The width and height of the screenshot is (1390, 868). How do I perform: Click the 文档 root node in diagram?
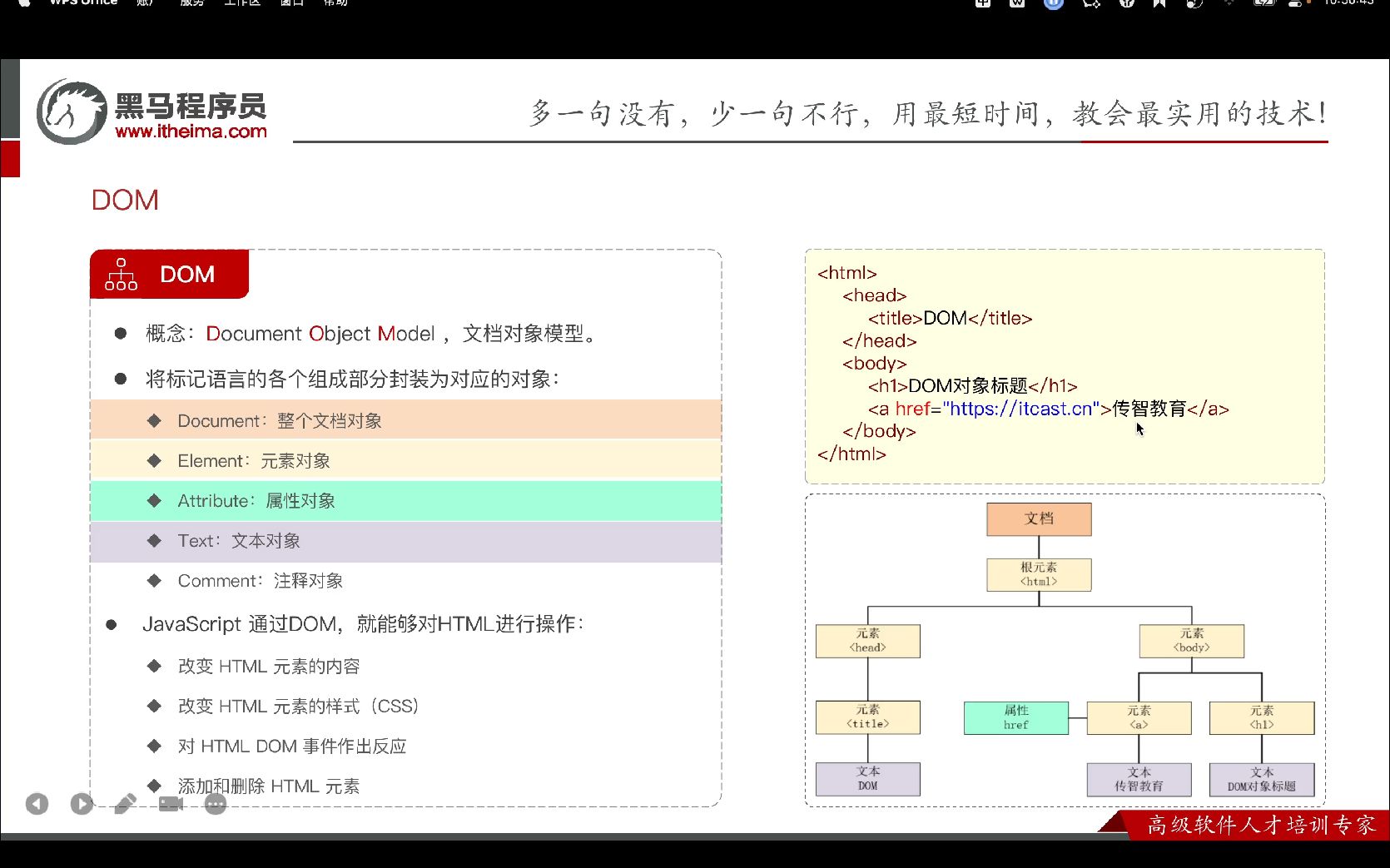(1039, 518)
